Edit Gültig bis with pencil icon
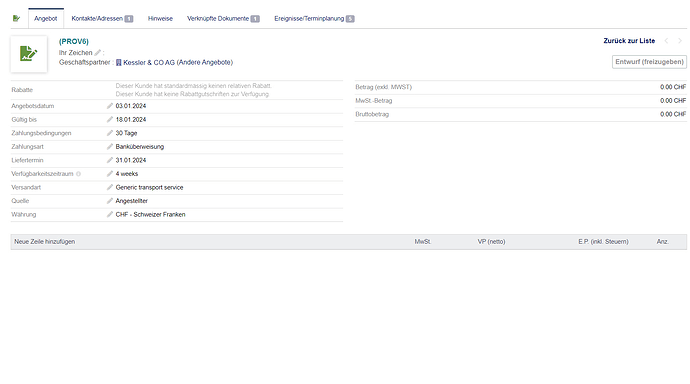Screen dimensions: 690x384 [x=110, y=120]
